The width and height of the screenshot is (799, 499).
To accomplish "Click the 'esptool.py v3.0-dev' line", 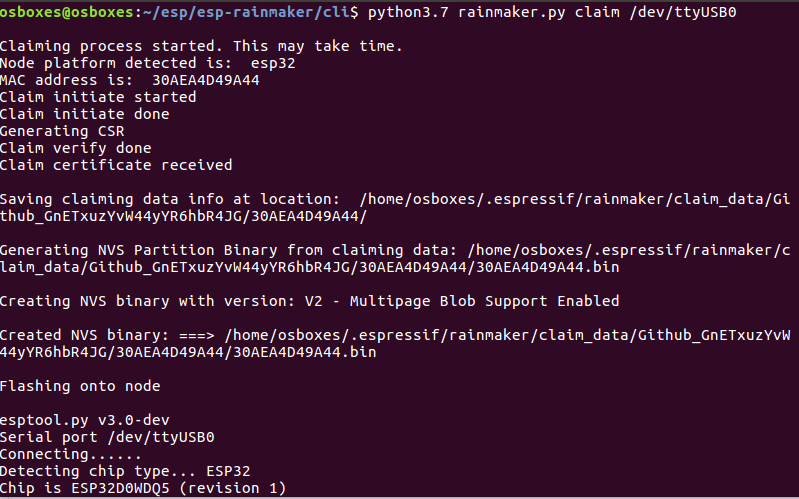I will (85, 420).
